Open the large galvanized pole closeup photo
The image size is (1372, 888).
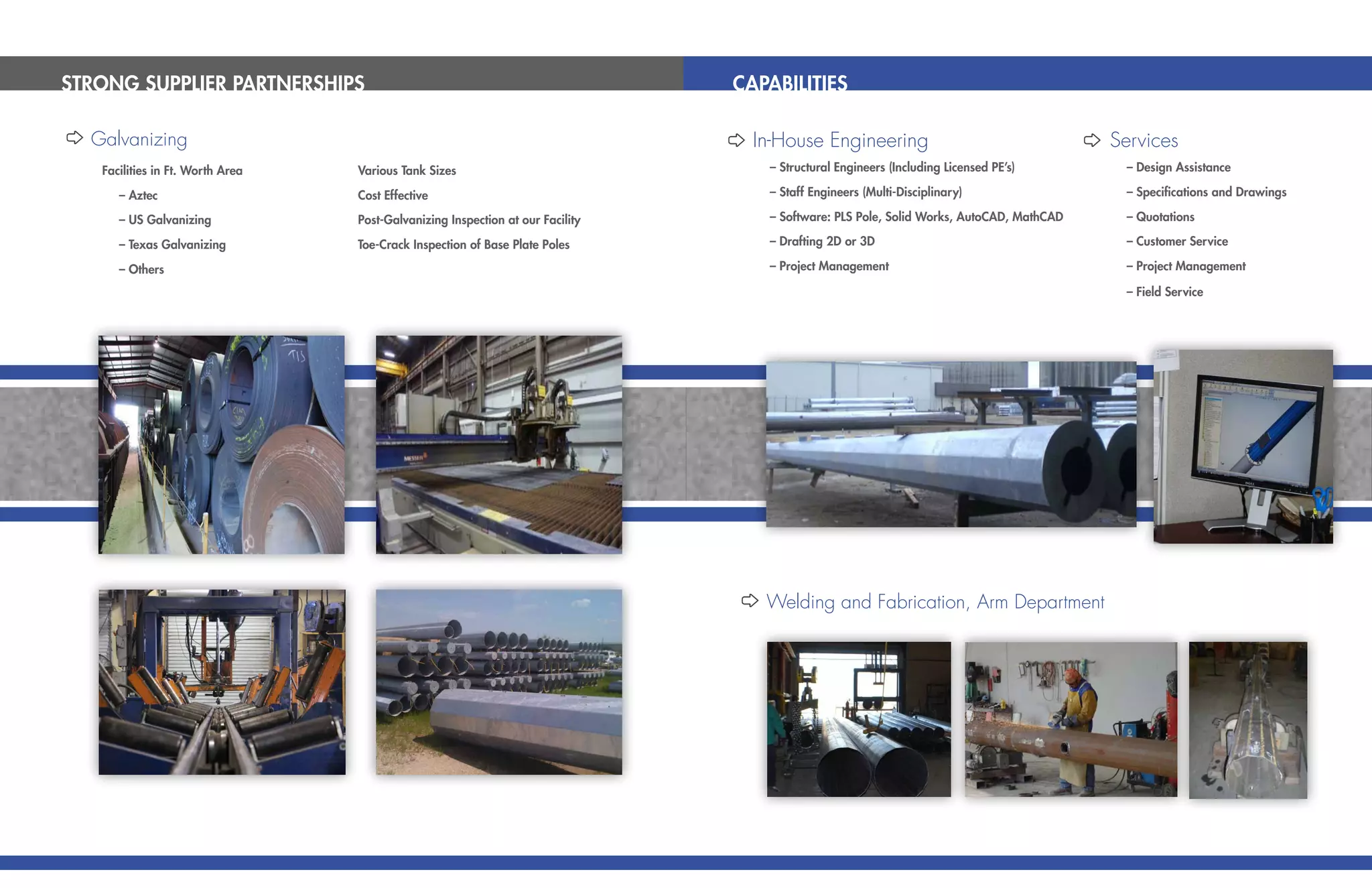pos(951,444)
